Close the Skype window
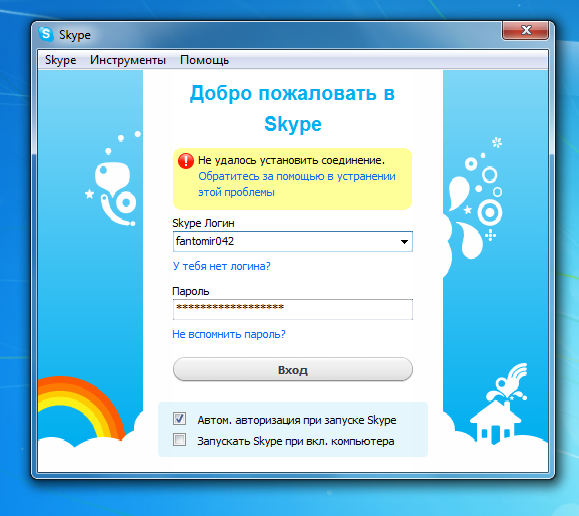 525,30
